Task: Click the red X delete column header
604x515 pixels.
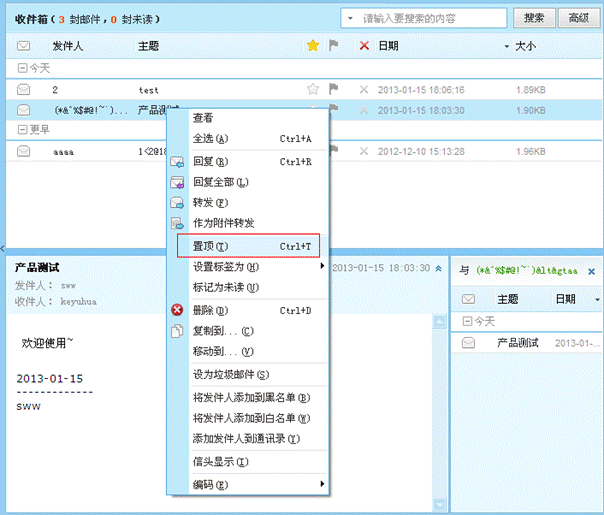Action: point(364,46)
